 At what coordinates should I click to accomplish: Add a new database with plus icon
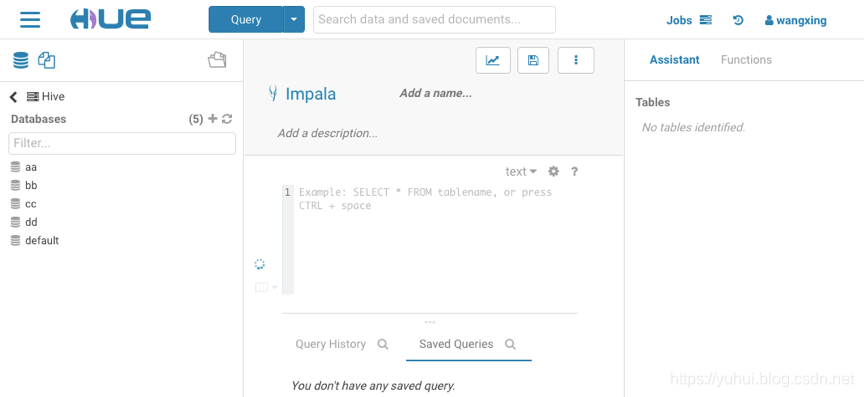pos(213,119)
